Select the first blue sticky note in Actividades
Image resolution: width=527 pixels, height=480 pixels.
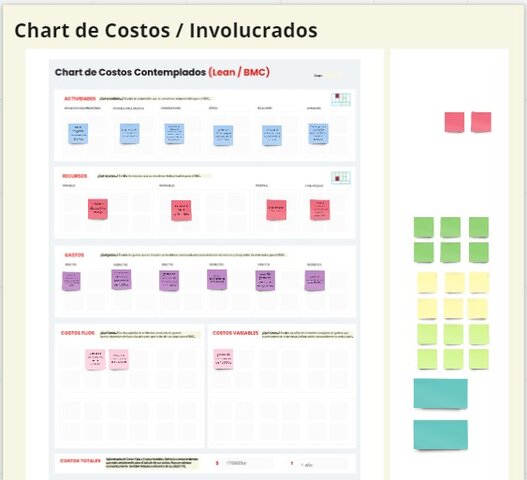(78, 134)
